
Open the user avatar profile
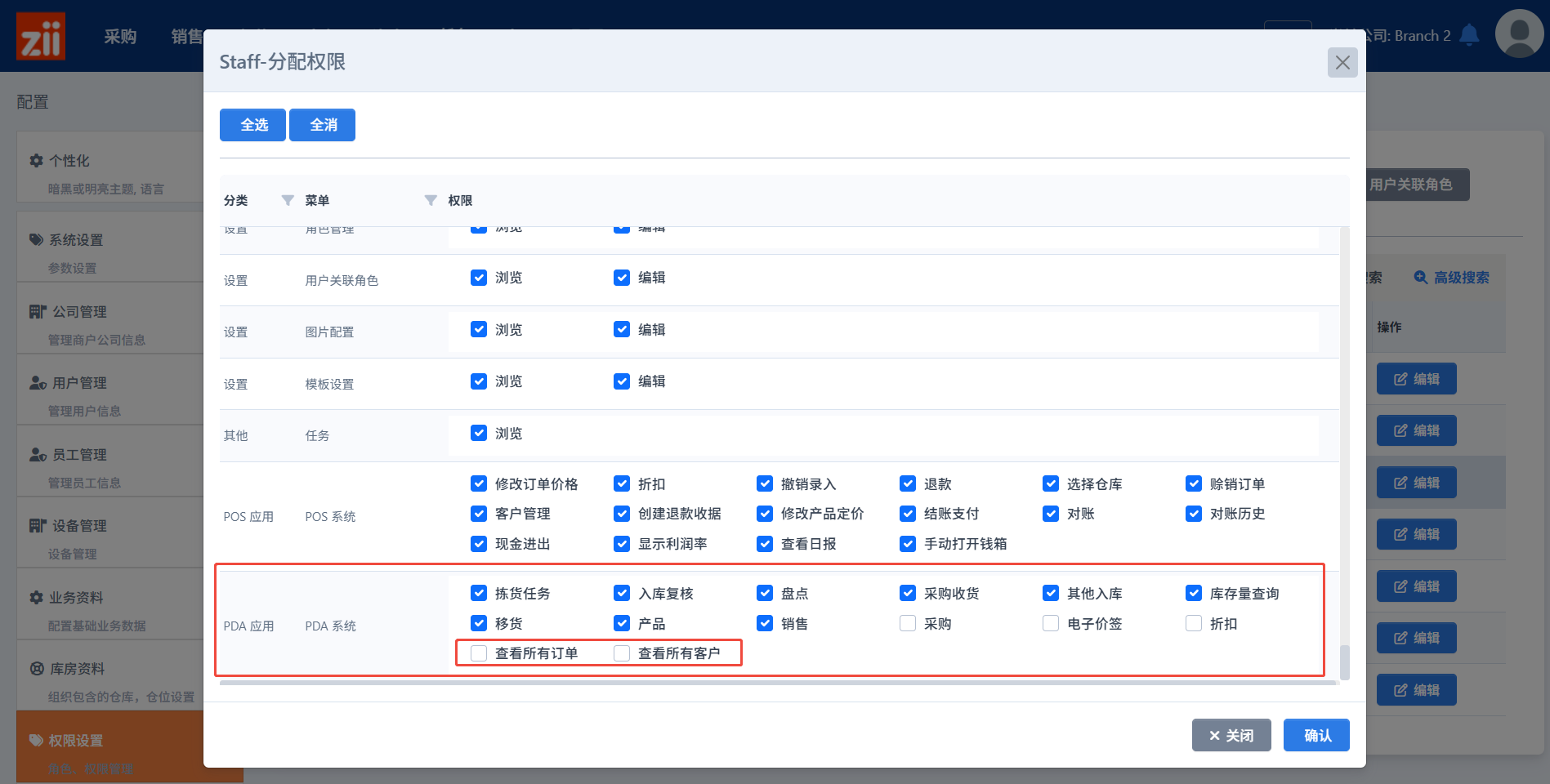(1519, 34)
